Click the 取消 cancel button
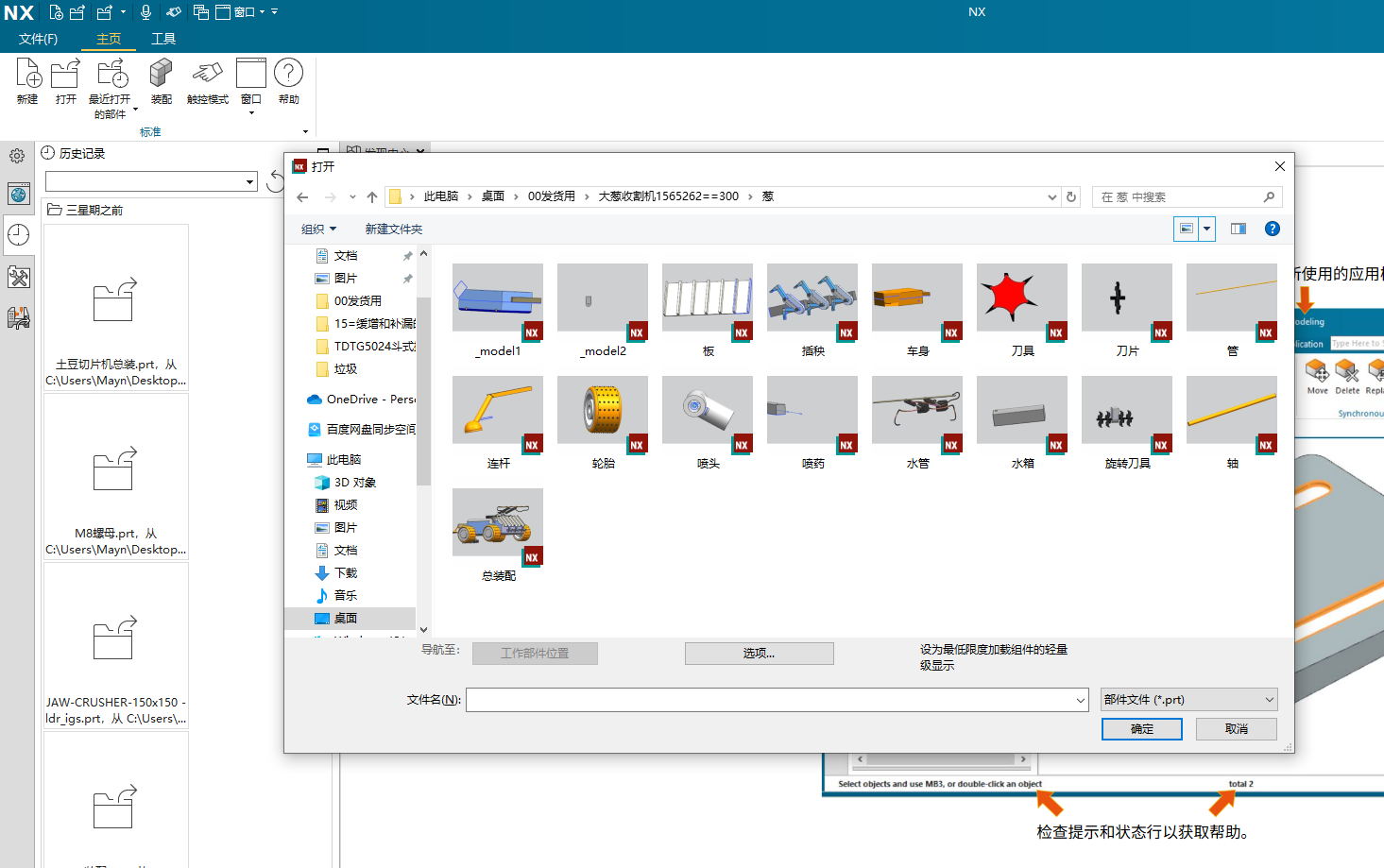The height and width of the screenshot is (868, 1384). 1236,729
